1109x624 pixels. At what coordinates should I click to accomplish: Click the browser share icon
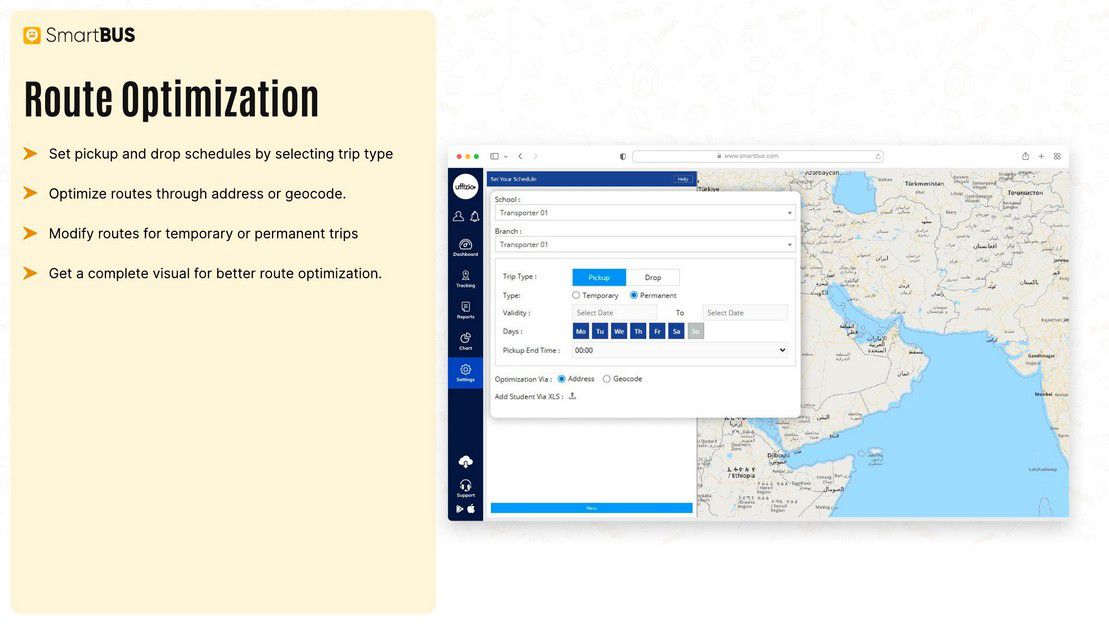pos(1025,156)
